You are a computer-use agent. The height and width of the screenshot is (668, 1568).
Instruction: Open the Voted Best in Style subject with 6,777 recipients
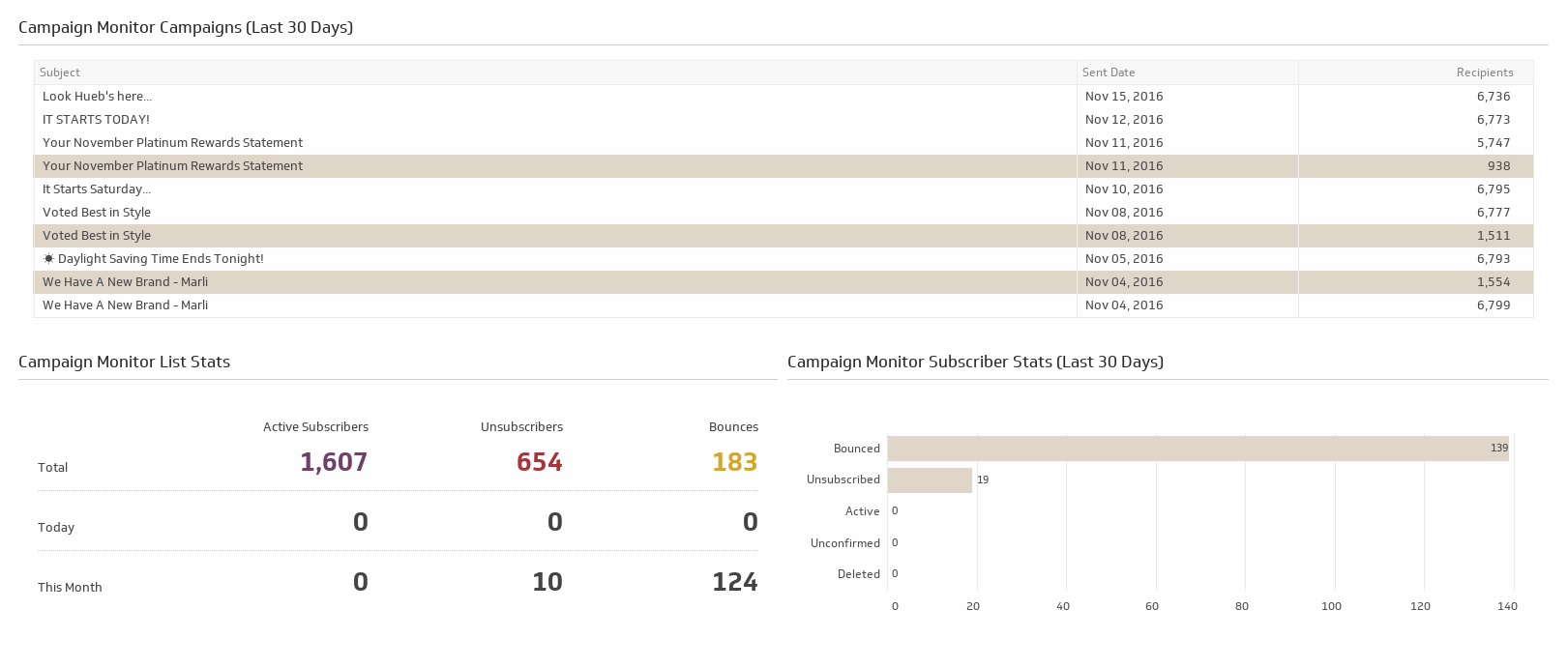[x=97, y=213]
